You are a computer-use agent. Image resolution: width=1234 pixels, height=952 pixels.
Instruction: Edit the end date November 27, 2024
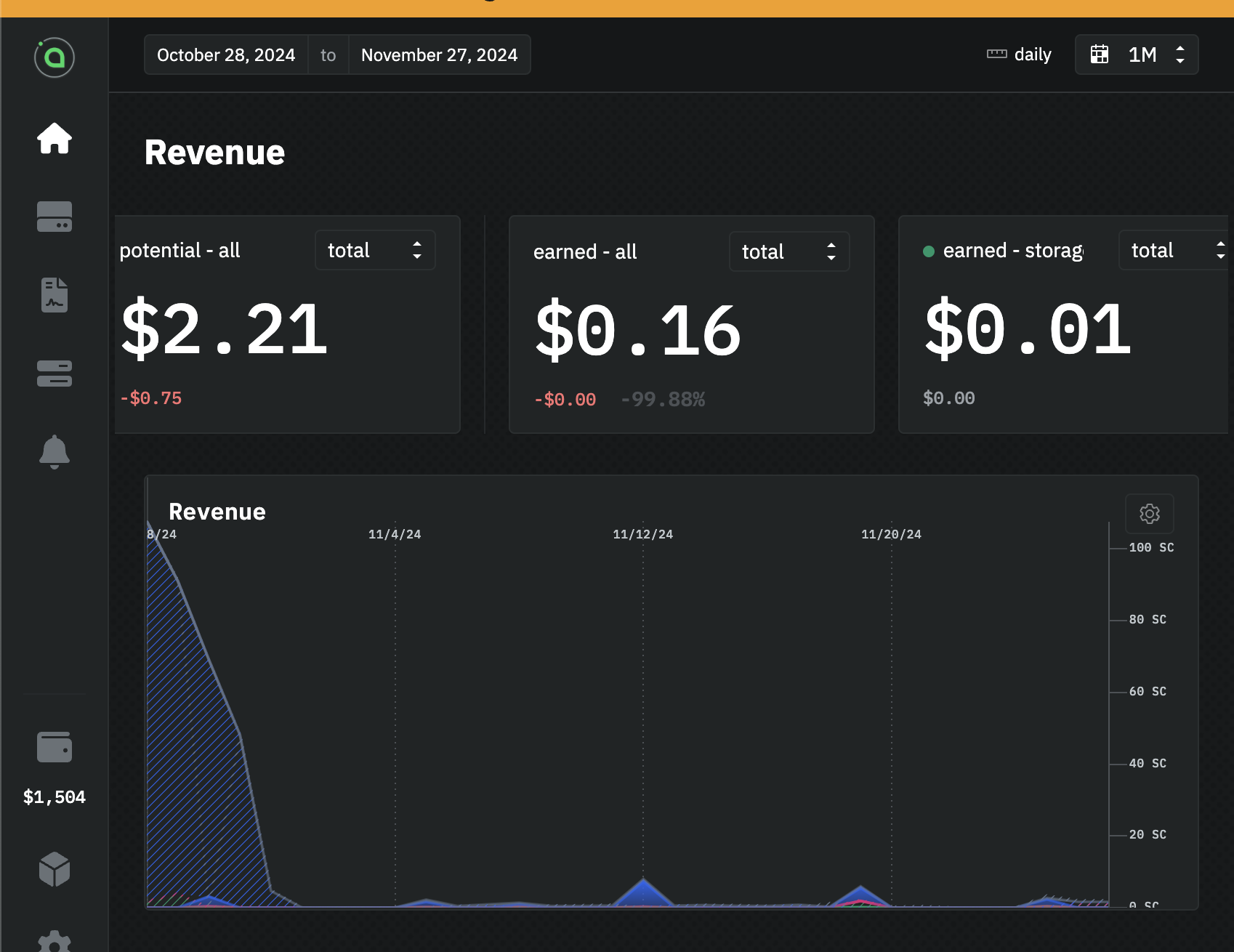tap(440, 55)
